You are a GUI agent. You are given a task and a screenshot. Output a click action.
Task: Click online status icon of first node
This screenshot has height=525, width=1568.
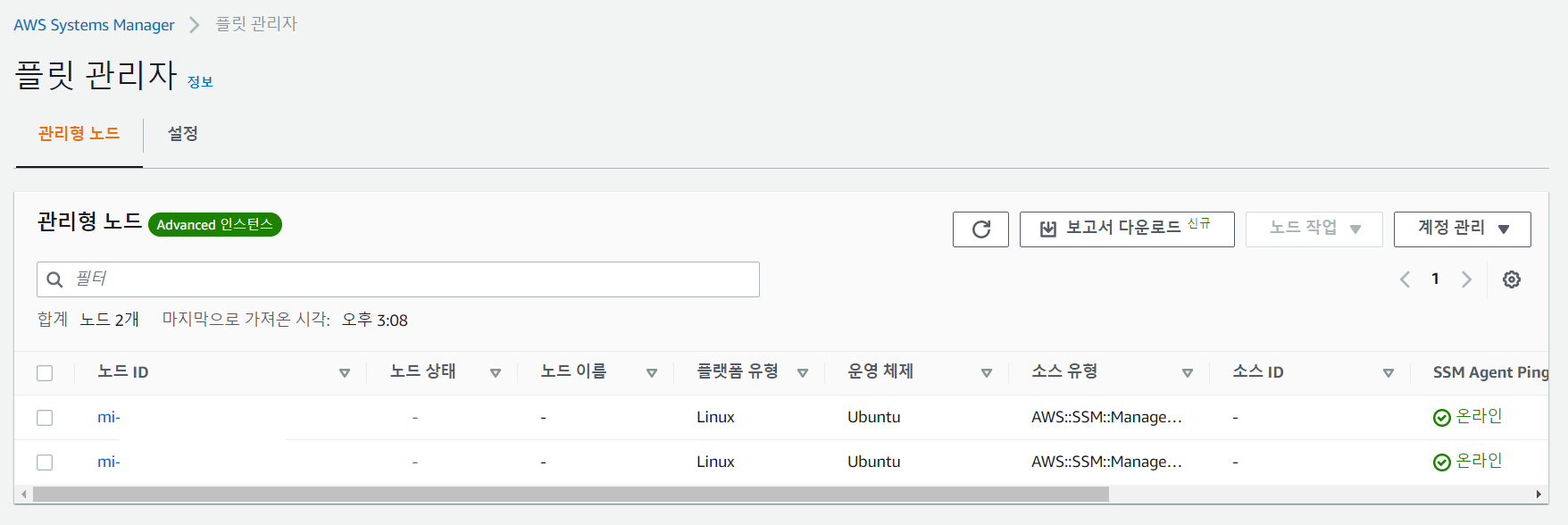(x=1441, y=417)
